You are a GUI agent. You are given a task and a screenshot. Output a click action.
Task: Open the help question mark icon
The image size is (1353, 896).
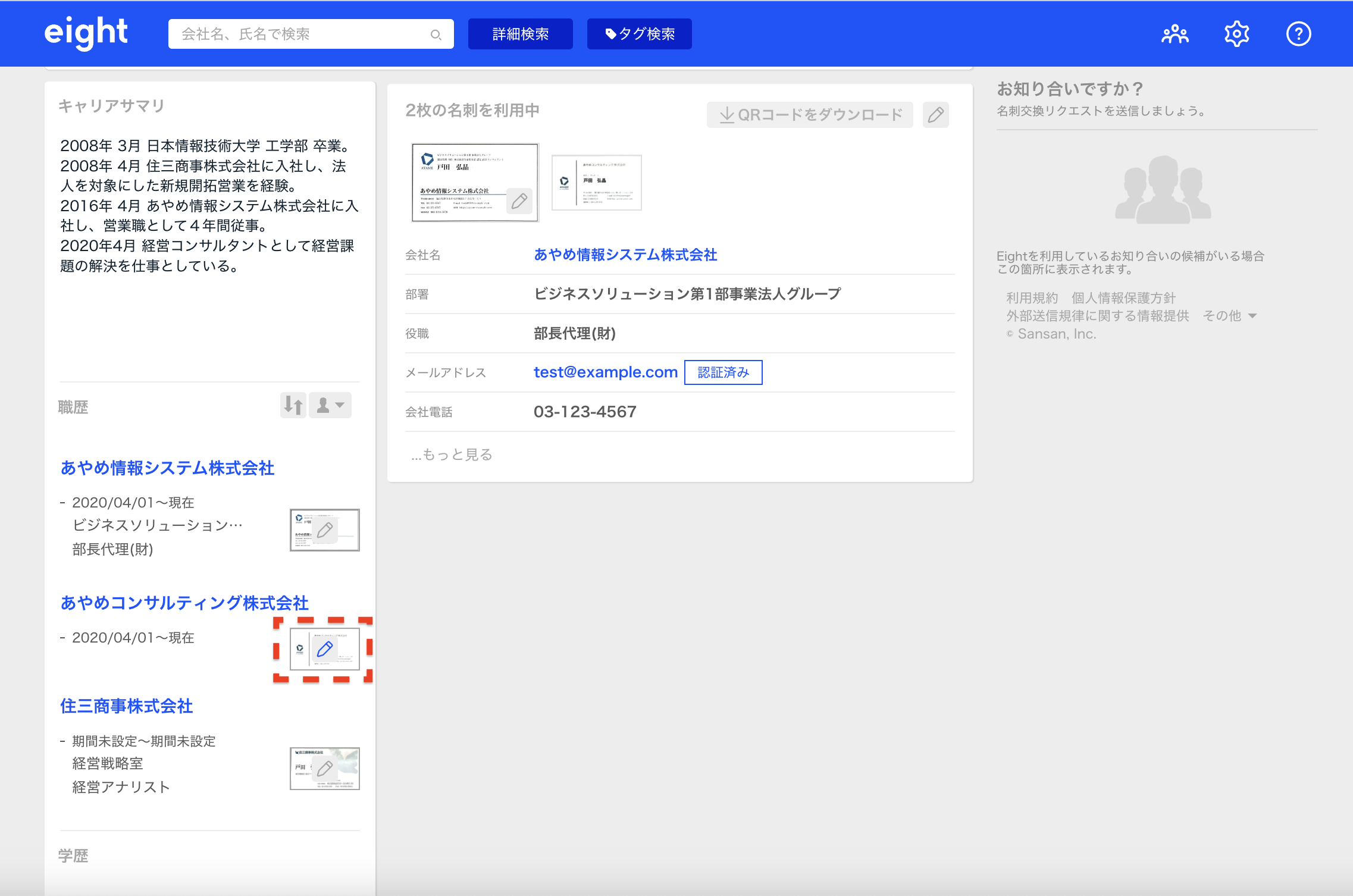1298,34
